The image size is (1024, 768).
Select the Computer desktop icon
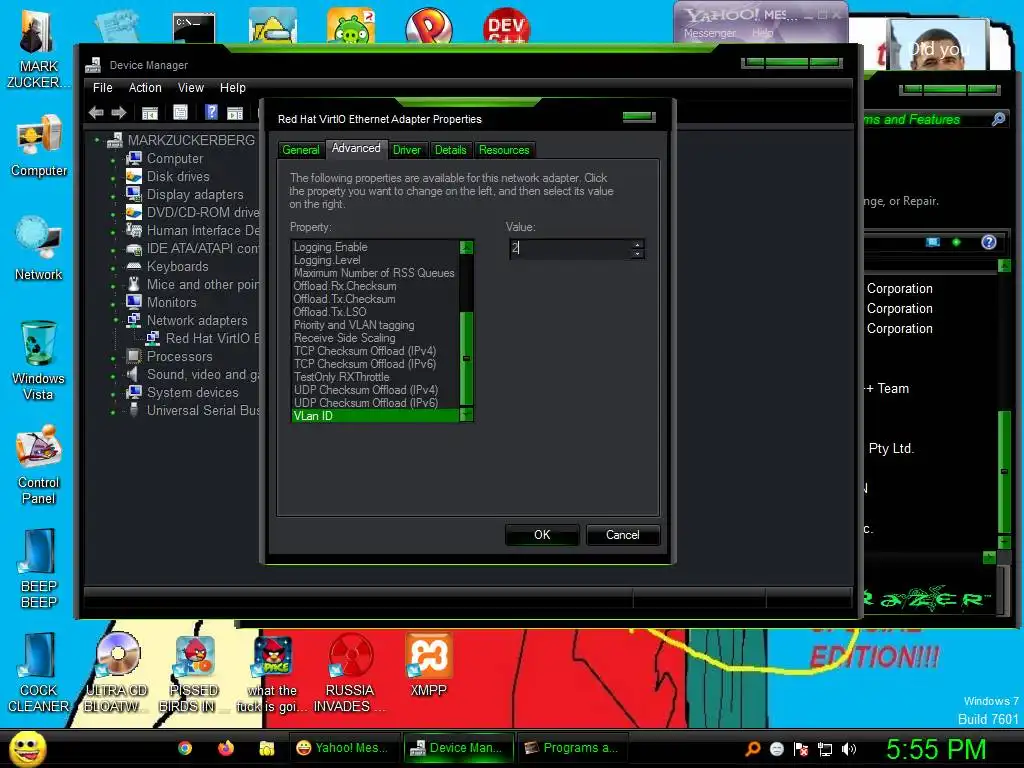point(39,146)
